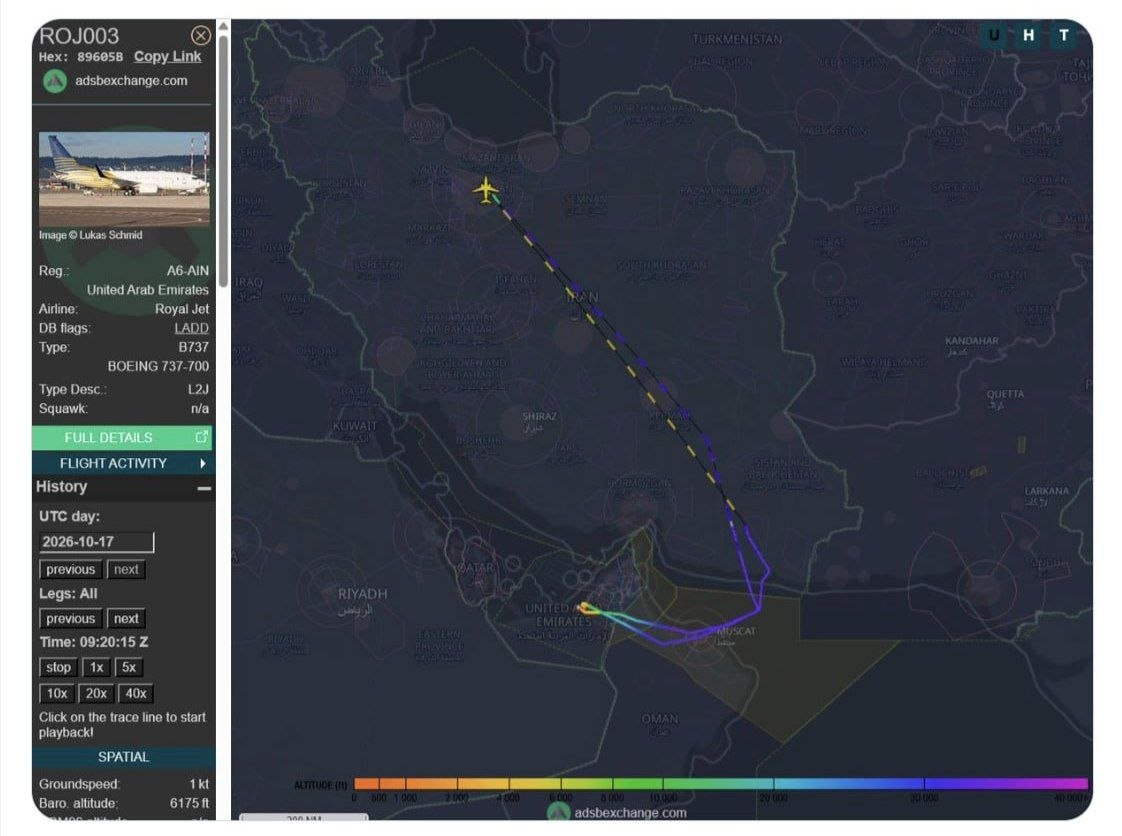The height and width of the screenshot is (836, 1122).
Task: Click the UTC day date field
Action: pyautogui.click(x=97, y=542)
